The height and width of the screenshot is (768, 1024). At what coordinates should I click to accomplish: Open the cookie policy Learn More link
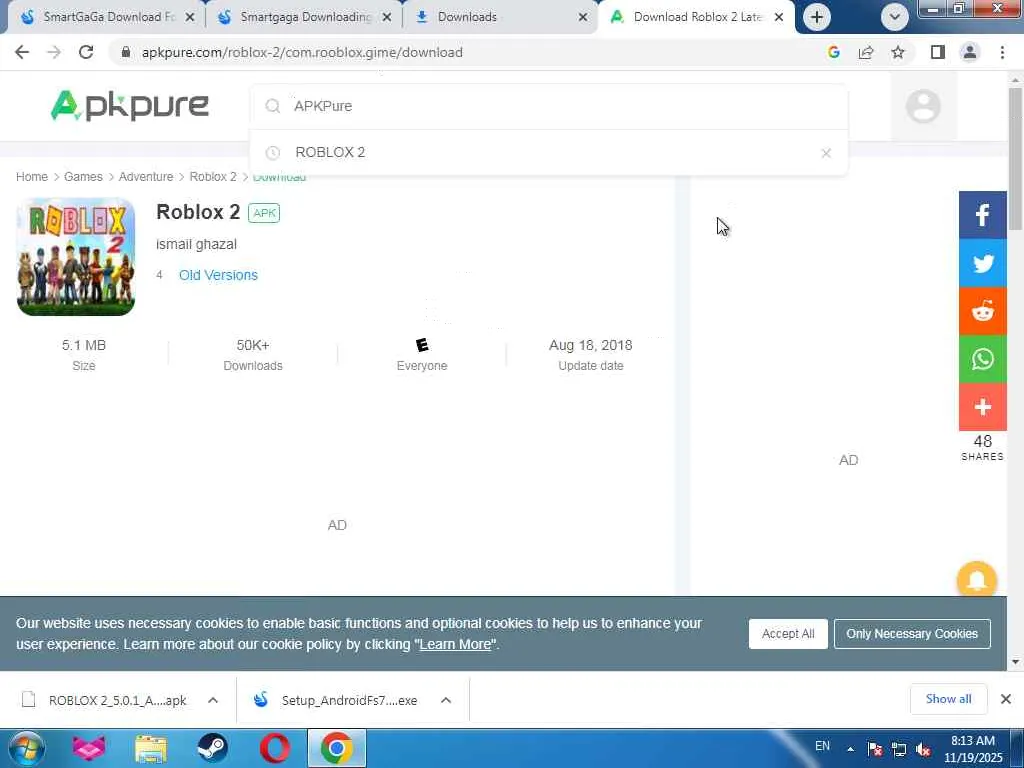455,644
